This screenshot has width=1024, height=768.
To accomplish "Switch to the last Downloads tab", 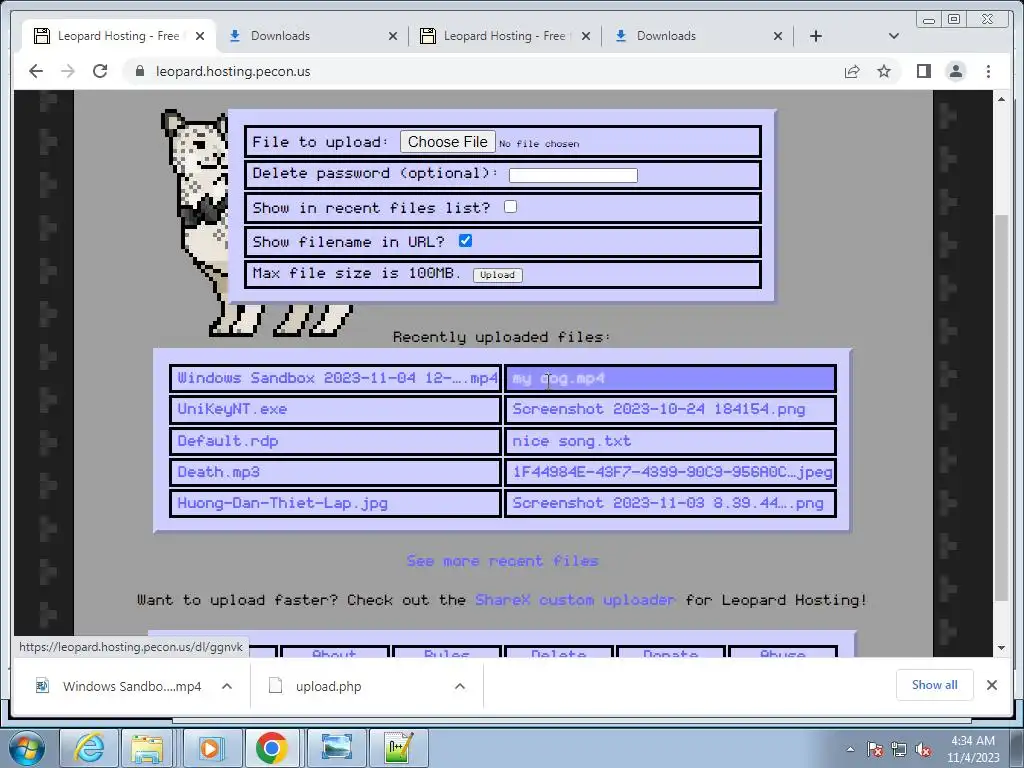I will point(698,36).
